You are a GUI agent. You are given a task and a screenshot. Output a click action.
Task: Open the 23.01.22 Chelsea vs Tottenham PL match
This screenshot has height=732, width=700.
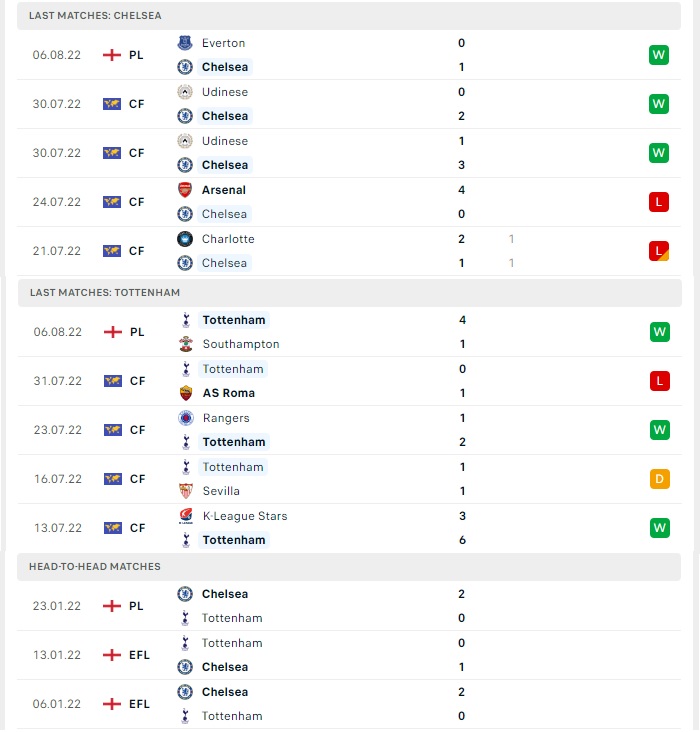349,606
